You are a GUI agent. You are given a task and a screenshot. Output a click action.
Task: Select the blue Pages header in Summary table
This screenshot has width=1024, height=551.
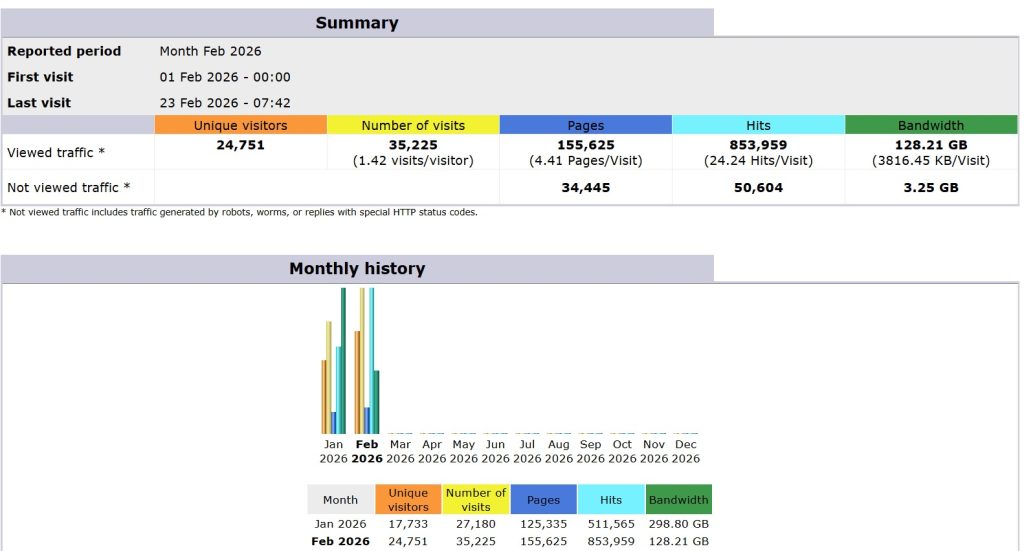585,125
